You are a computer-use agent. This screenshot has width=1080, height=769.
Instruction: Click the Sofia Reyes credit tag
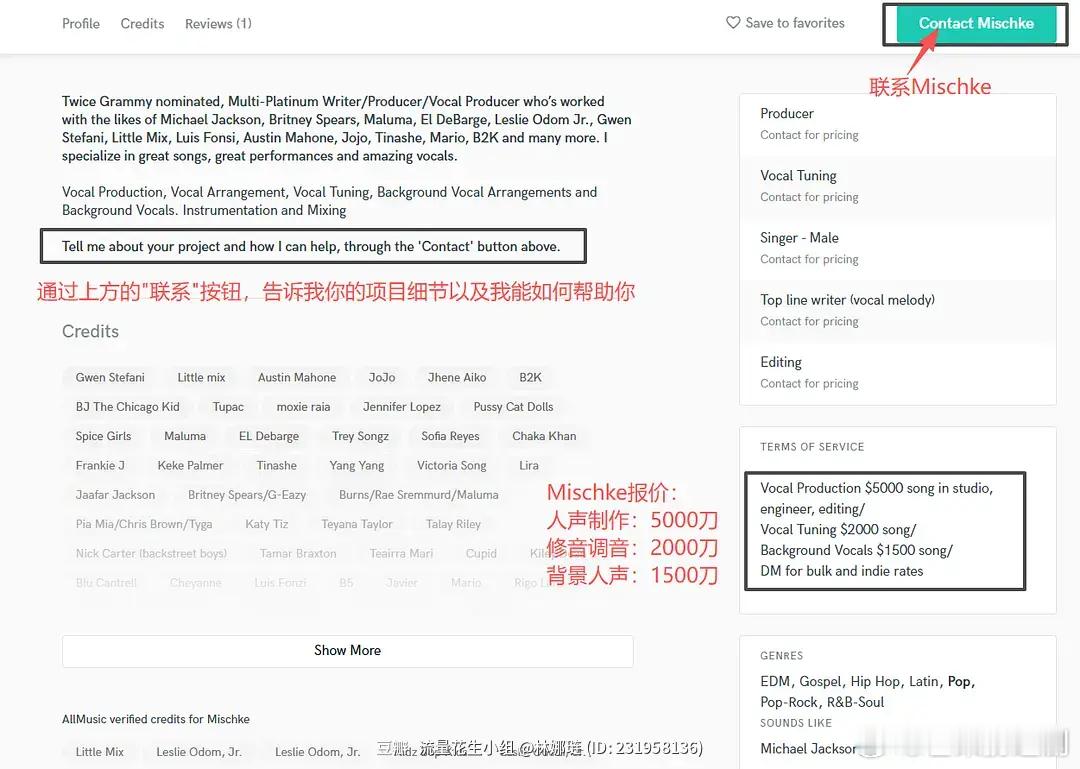click(x=450, y=436)
